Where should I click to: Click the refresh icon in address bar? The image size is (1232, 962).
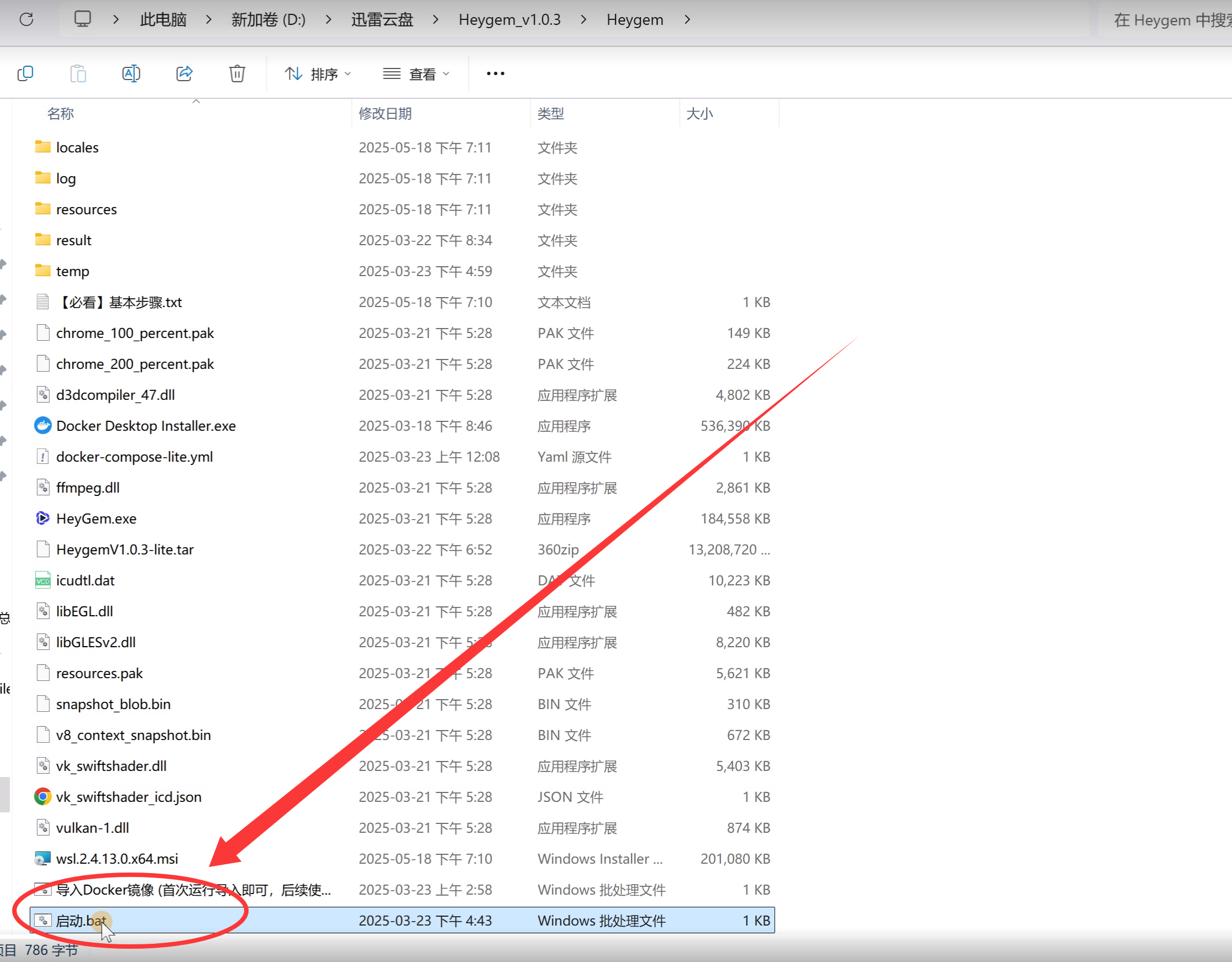[x=27, y=20]
